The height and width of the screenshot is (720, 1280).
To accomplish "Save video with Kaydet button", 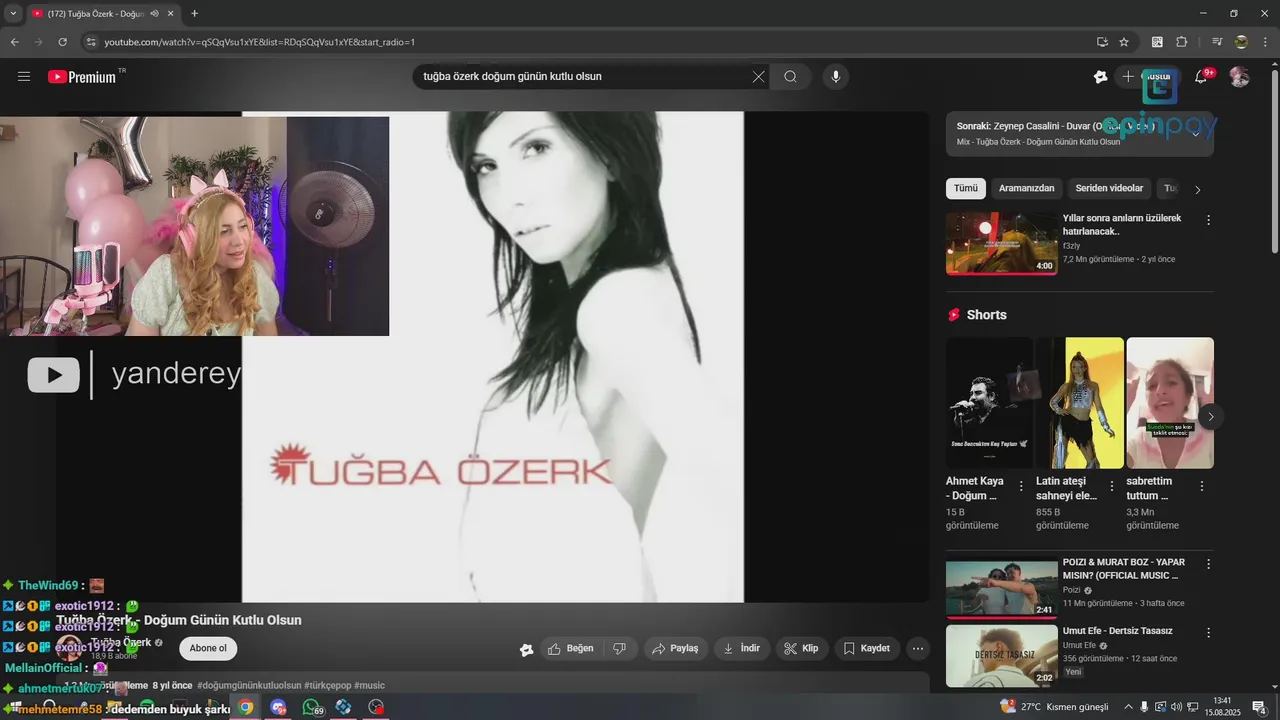I will pos(867,648).
